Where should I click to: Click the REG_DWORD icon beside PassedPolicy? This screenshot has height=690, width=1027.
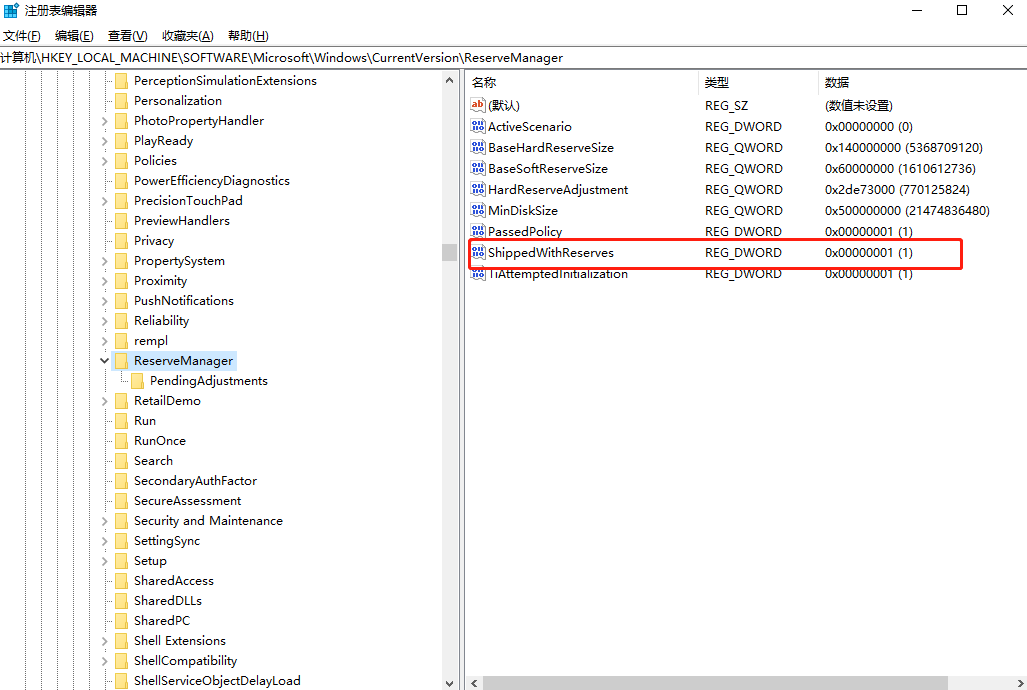[x=478, y=231]
